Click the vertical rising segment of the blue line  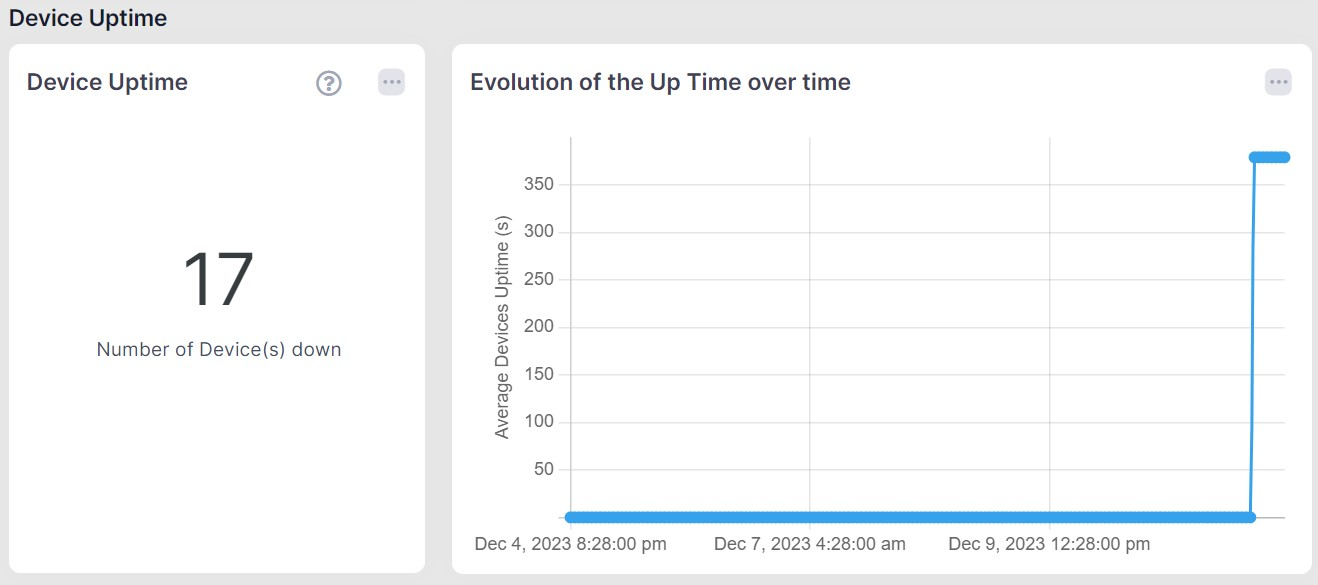tap(1252, 337)
